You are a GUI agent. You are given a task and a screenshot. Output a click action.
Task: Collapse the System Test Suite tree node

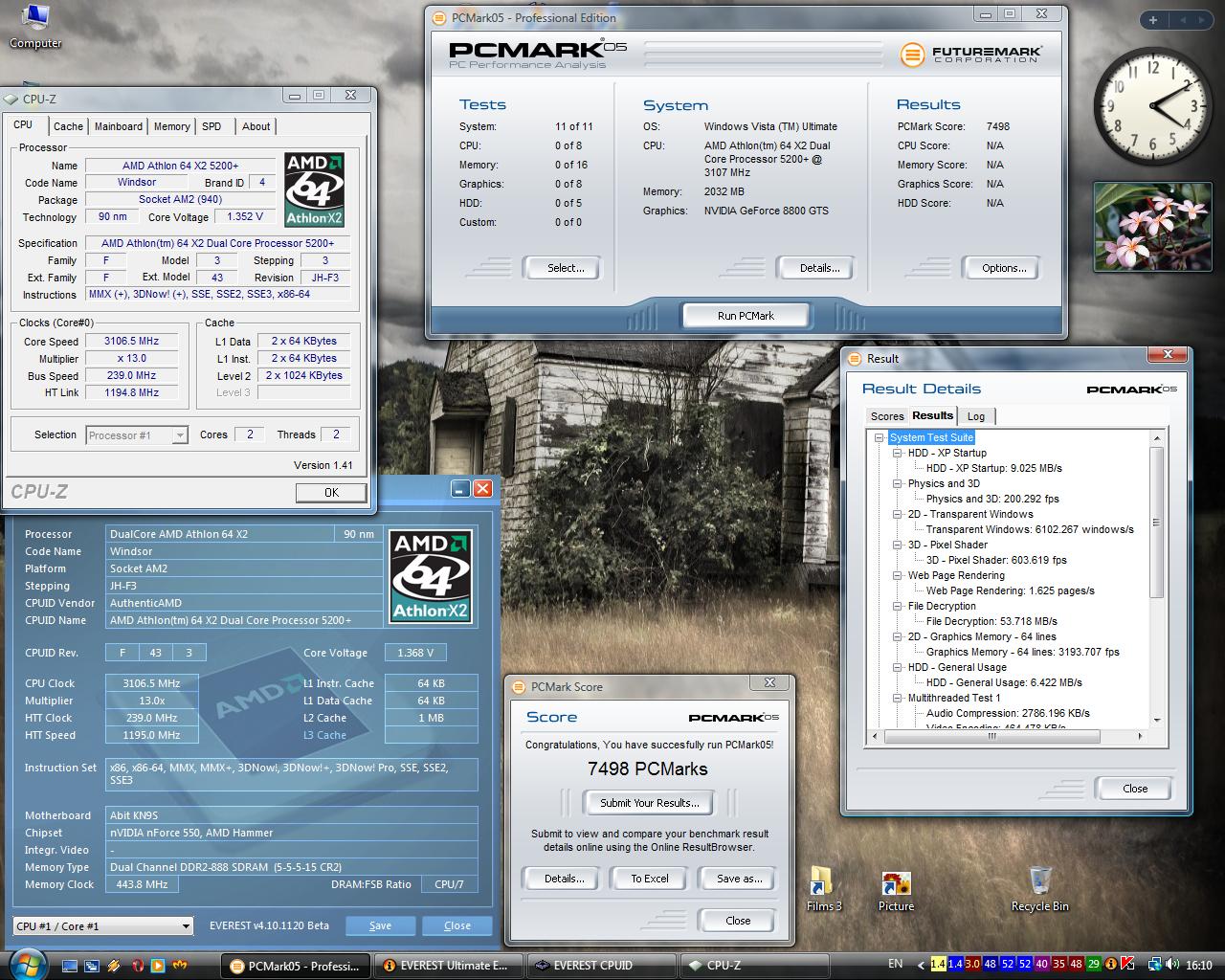(879, 437)
